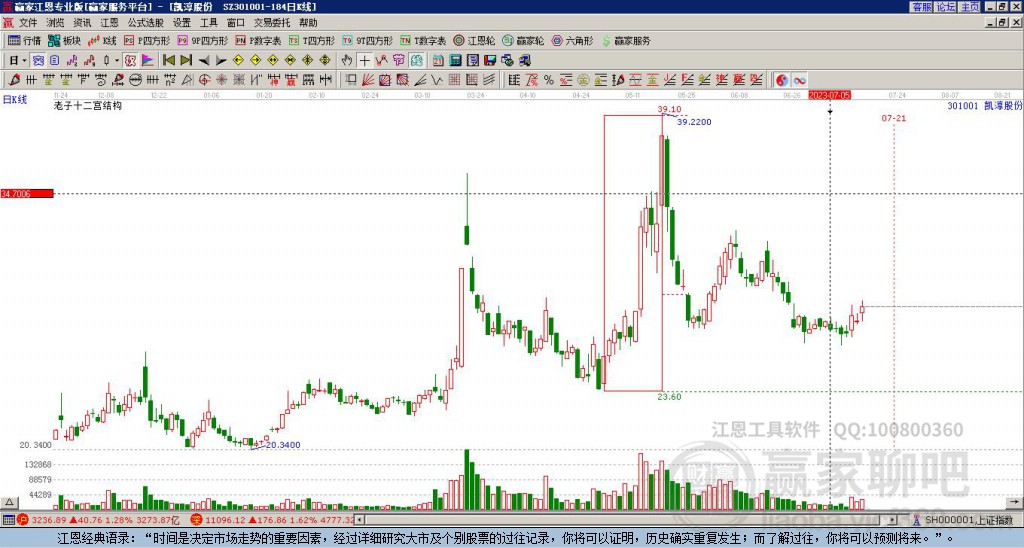Image resolution: width=1024 pixels, height=548 pixels.
Task: Click the right arrow button beside volume
Action: [x=1016, y=502]
